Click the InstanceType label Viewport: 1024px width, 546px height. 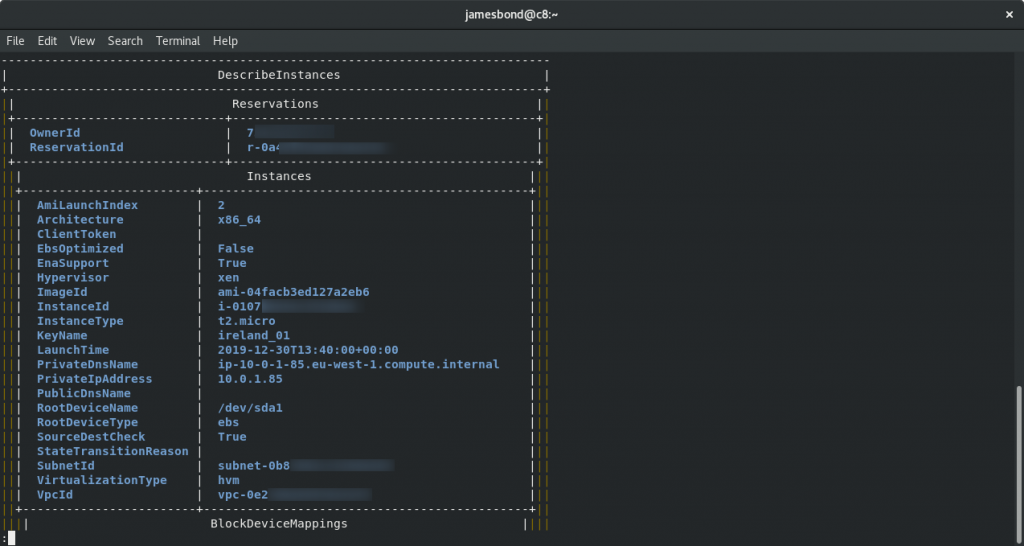80,321
